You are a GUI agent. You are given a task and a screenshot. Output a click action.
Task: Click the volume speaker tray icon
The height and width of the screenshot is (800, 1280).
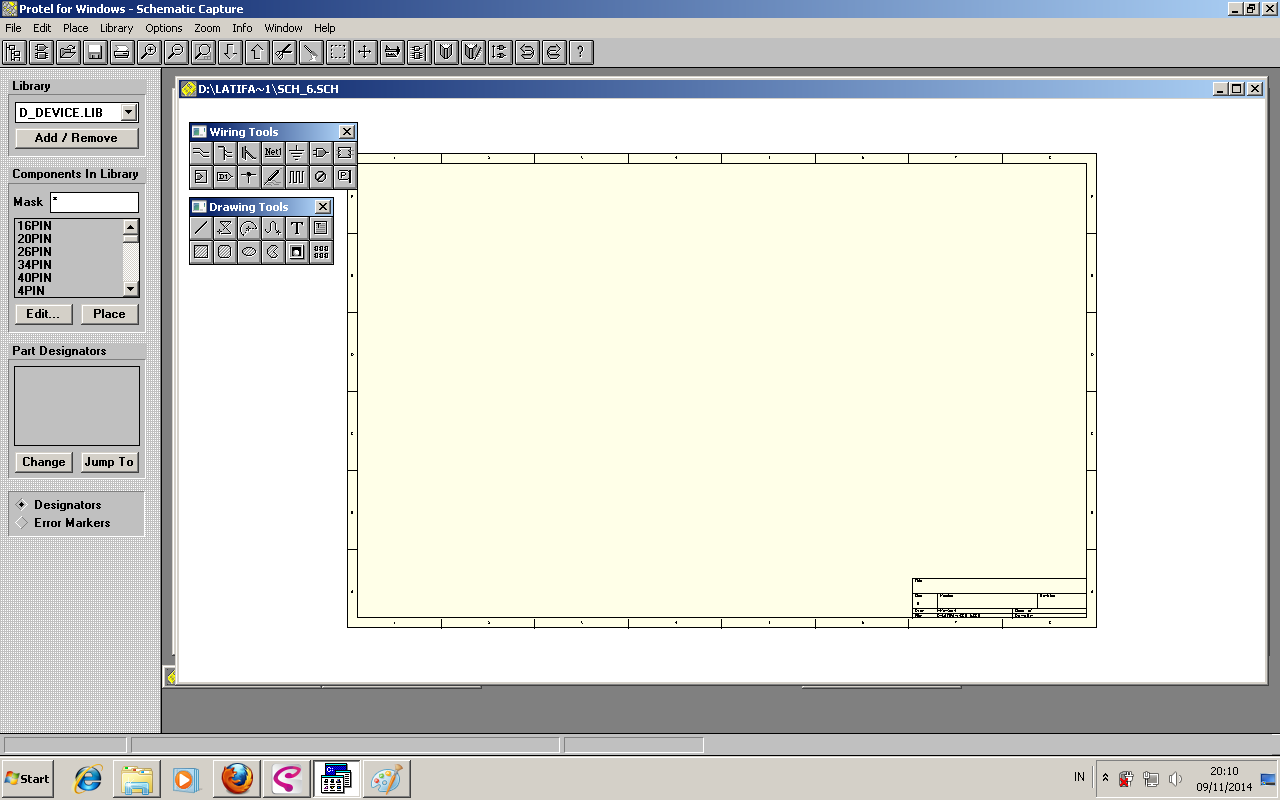(x=1175, y=778)
